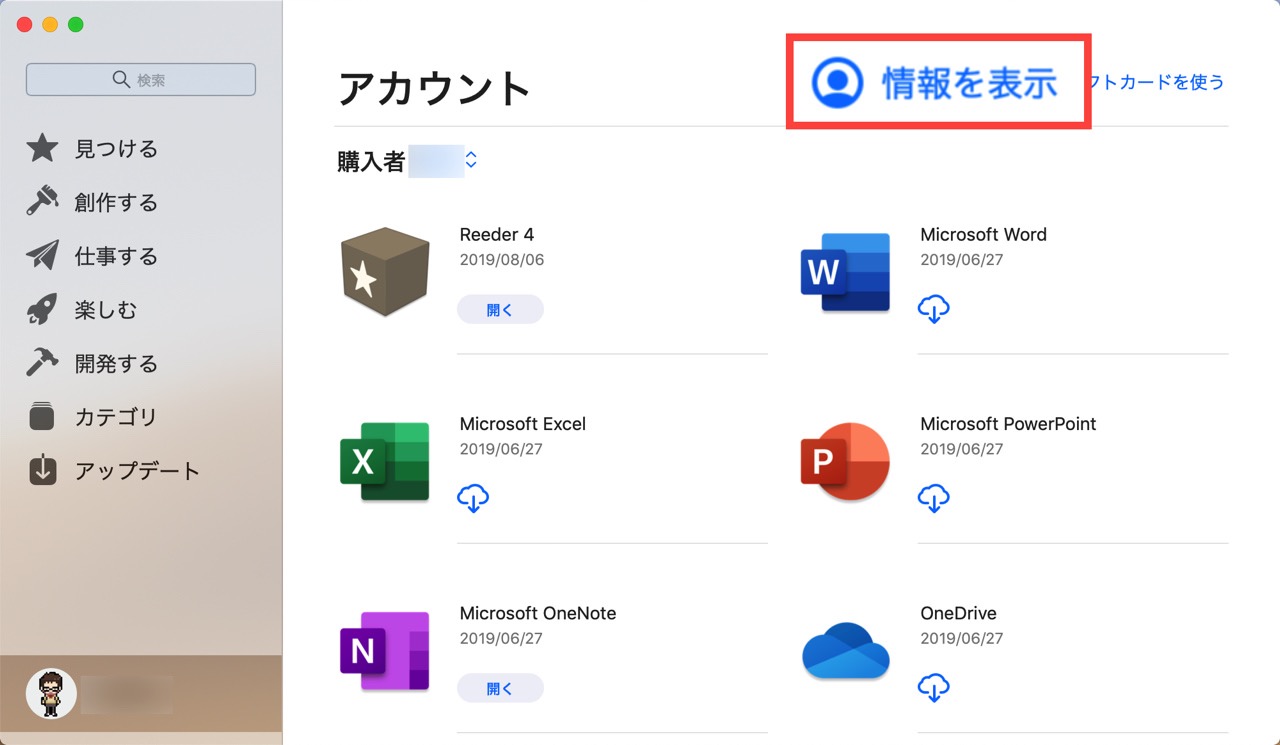Screen dimensions: 1280x745
Task: Go to 仕事する (Work) section
Action: coord(116,257)
